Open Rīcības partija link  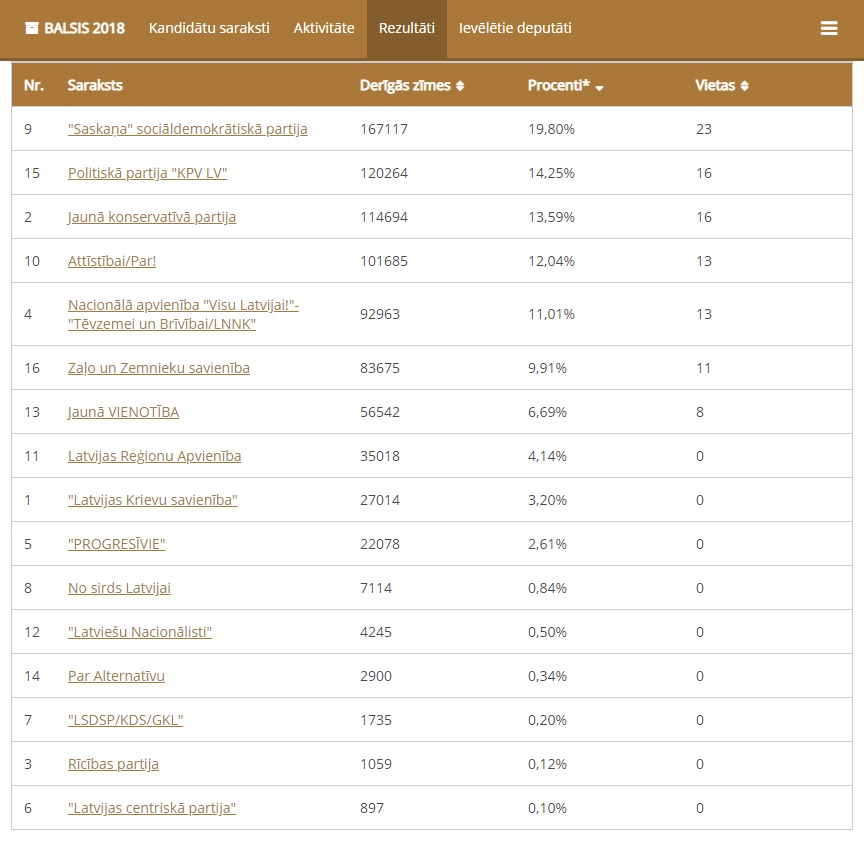113,764
